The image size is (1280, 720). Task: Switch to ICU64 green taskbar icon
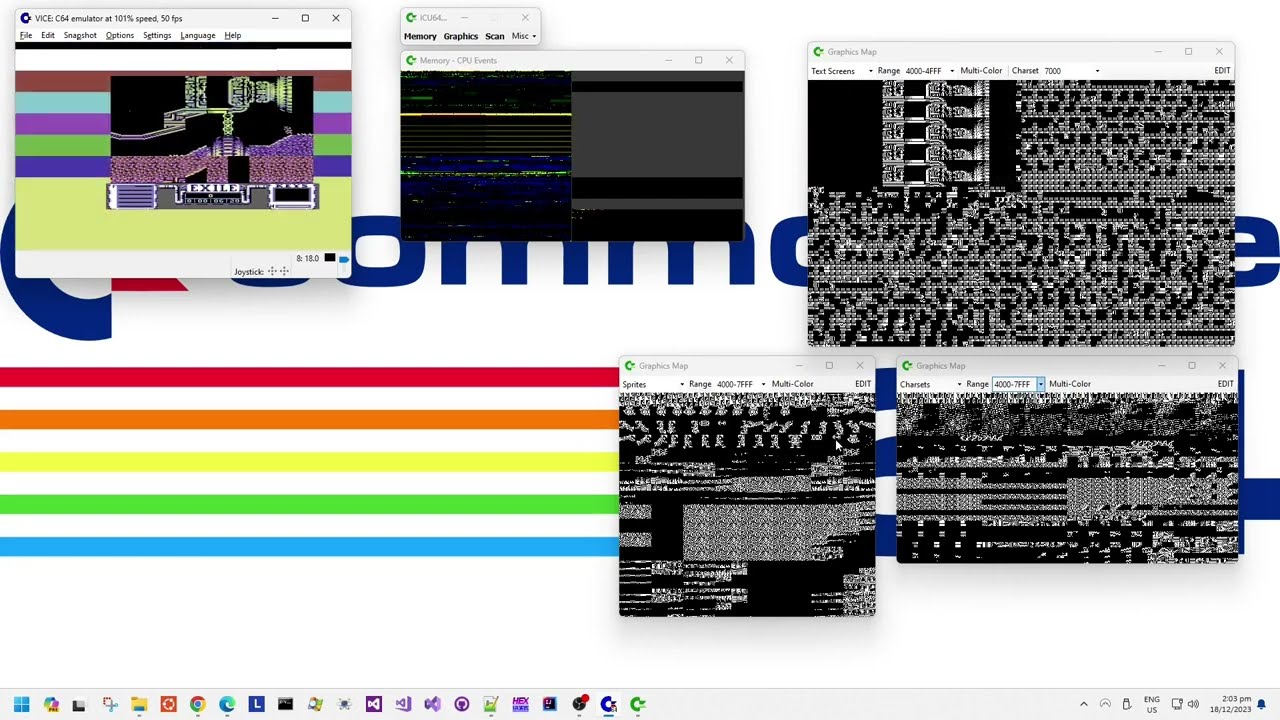[x=637, y=704]
